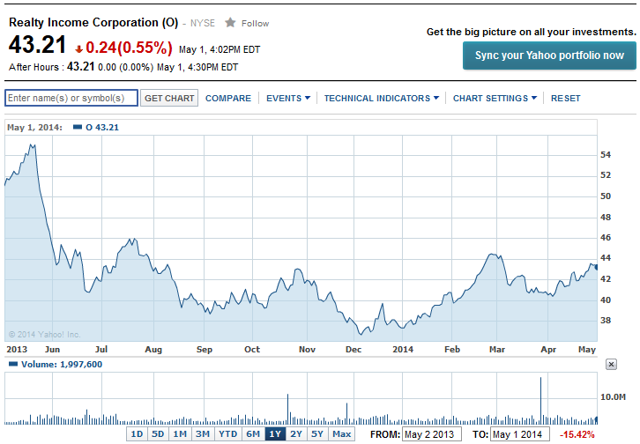Click the FROM date field
Viewport: 640px width, 444px height.
[432, 434]
